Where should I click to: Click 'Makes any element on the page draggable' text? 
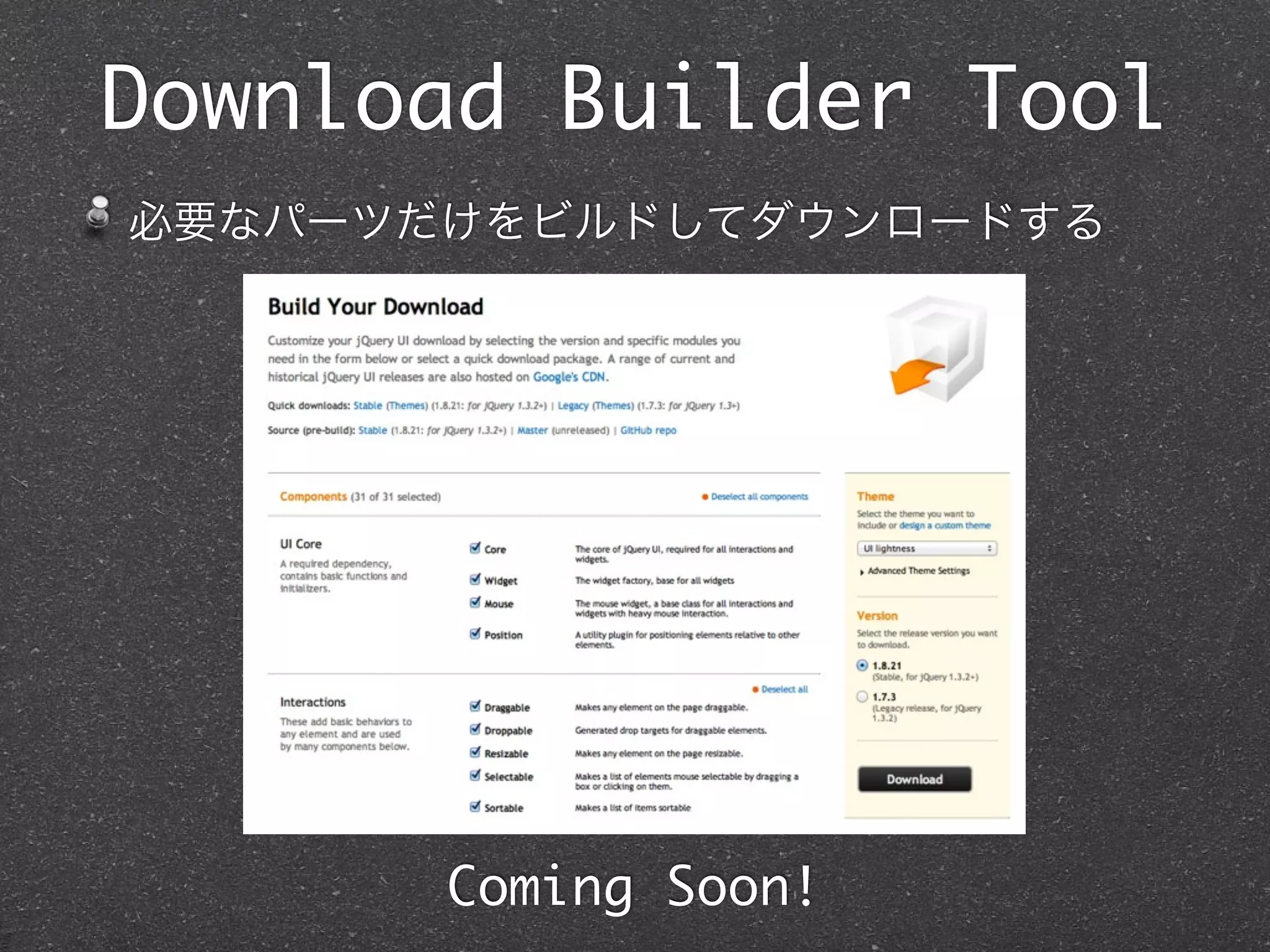[662, 708]
